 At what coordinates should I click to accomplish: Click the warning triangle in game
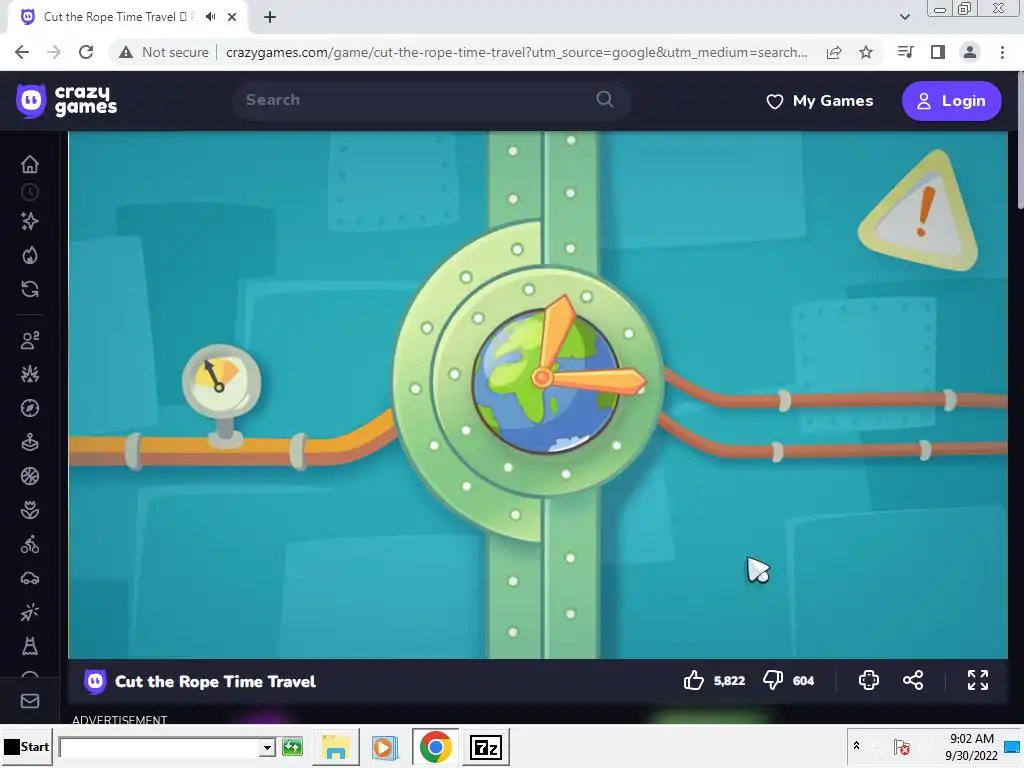click(x=920, y=211)
